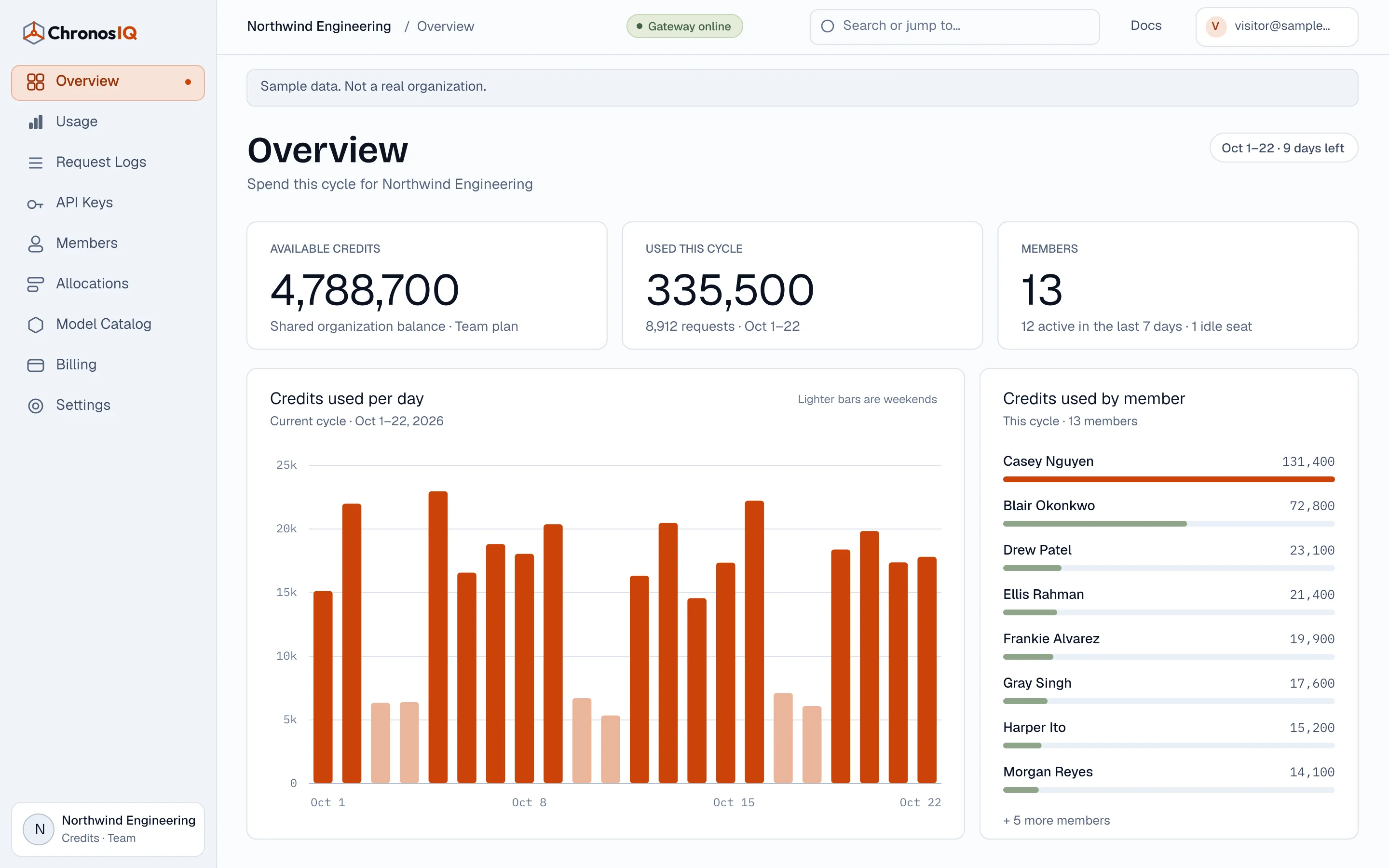Screen dimensions: 1389x868
Task: Click the ChronosIQ logo icon
Action: (34, 33)
